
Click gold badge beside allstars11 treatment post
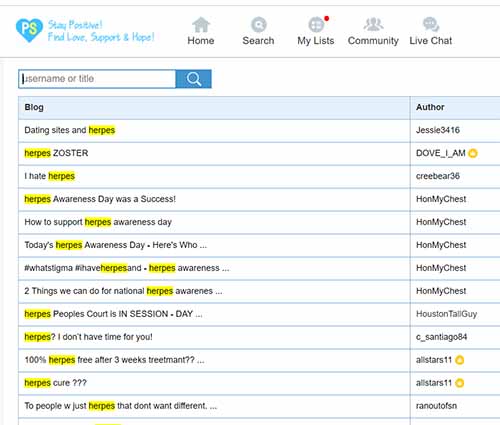pyautogui.click(x=460, y=360)
